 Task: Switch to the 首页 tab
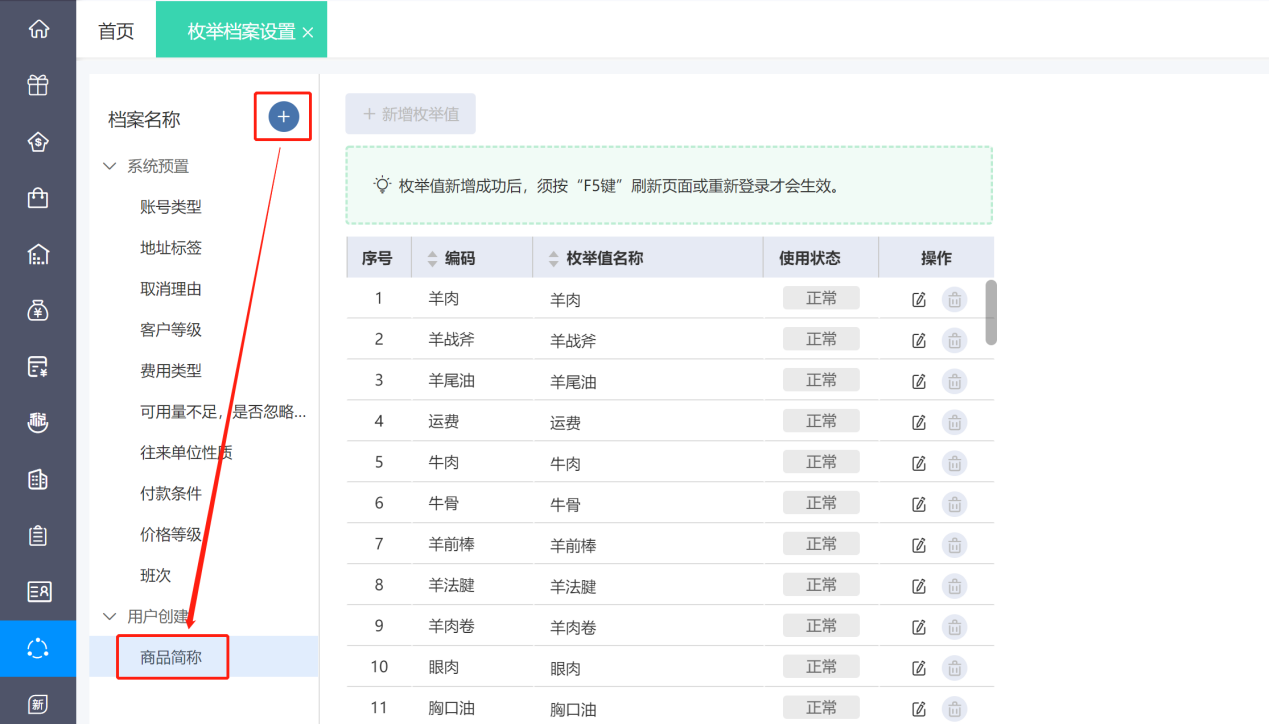(x=116, y=31)
